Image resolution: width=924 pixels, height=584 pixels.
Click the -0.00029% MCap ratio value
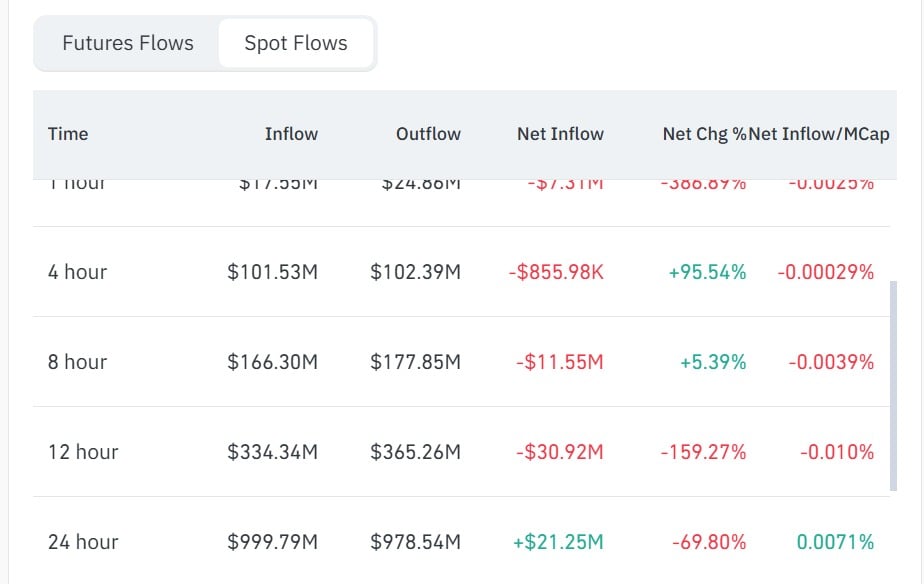point(826,272)
